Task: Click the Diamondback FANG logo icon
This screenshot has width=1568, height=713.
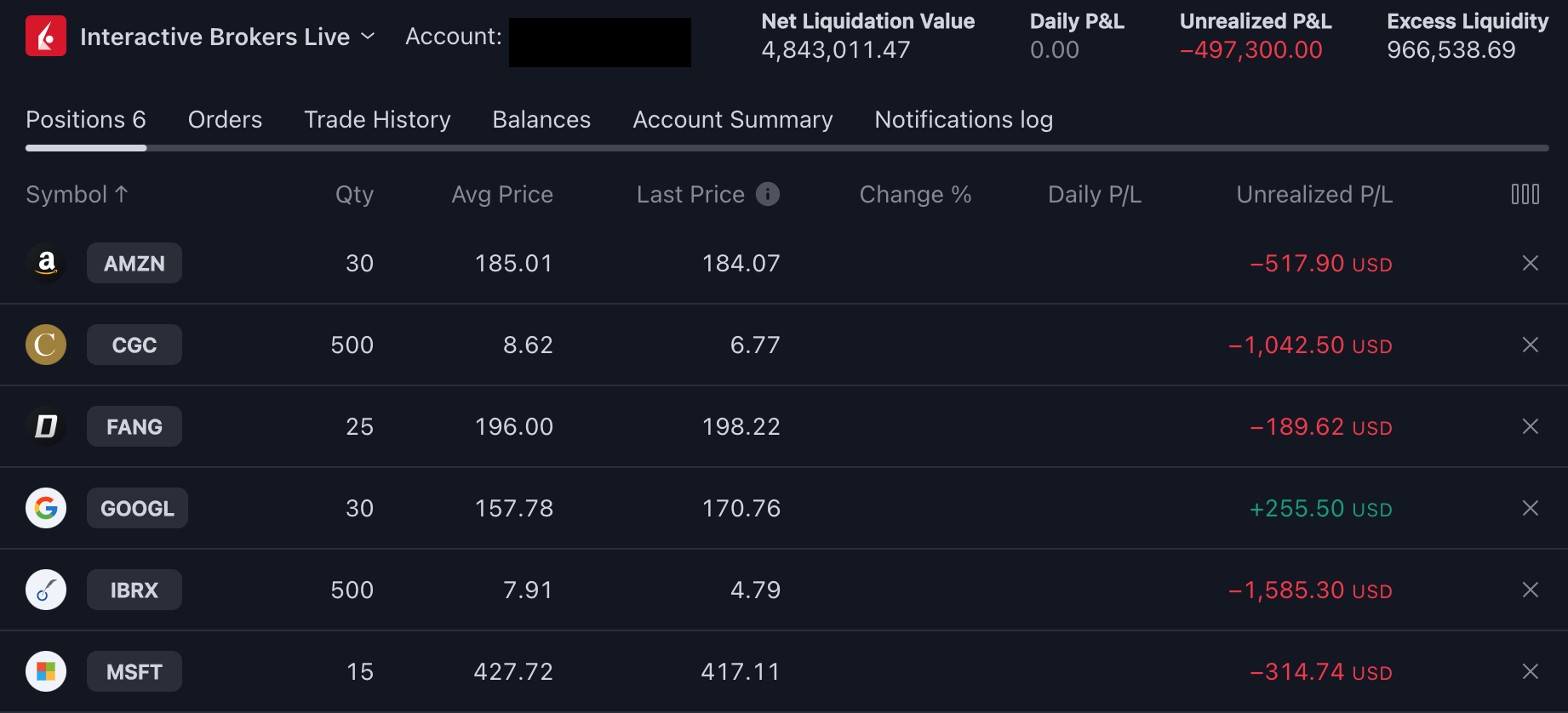Action: (46, 426)
